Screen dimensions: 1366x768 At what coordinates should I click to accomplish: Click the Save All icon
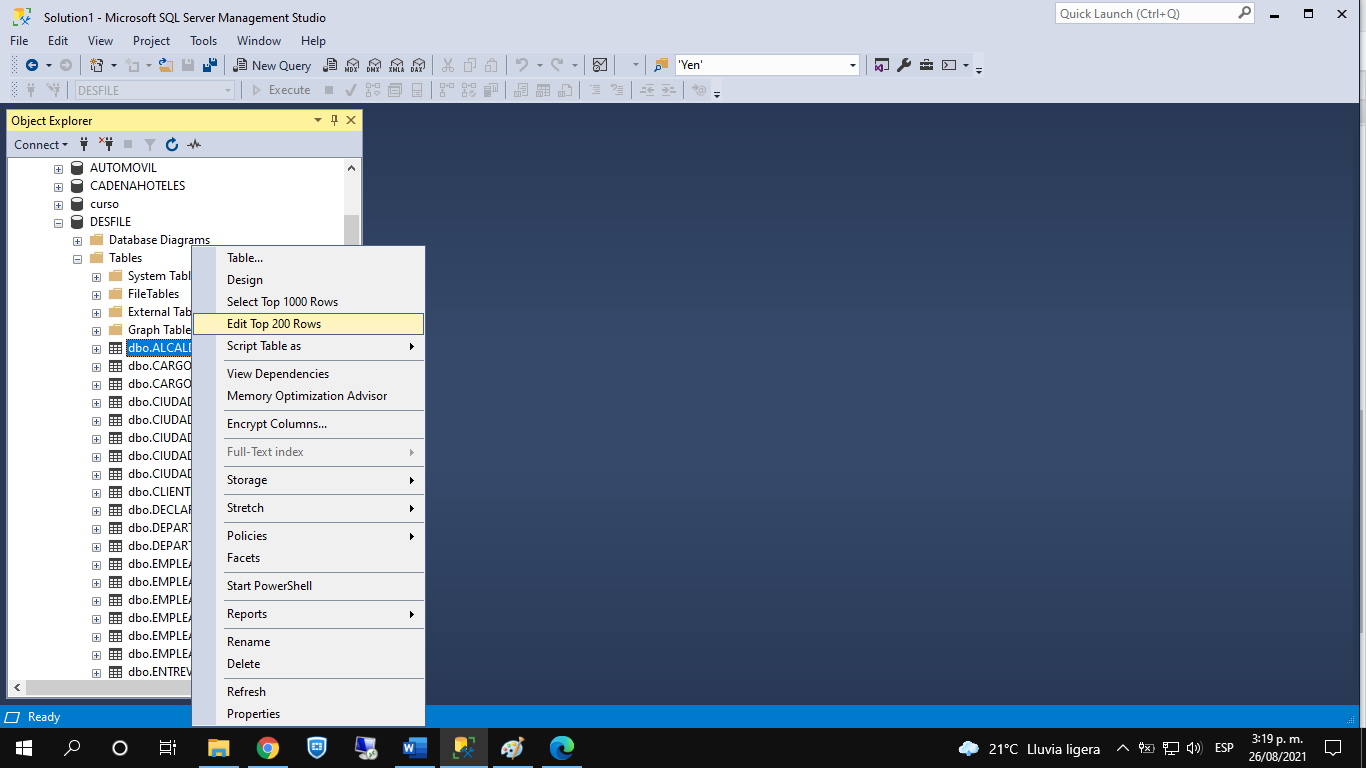click(x=210, y=65)
